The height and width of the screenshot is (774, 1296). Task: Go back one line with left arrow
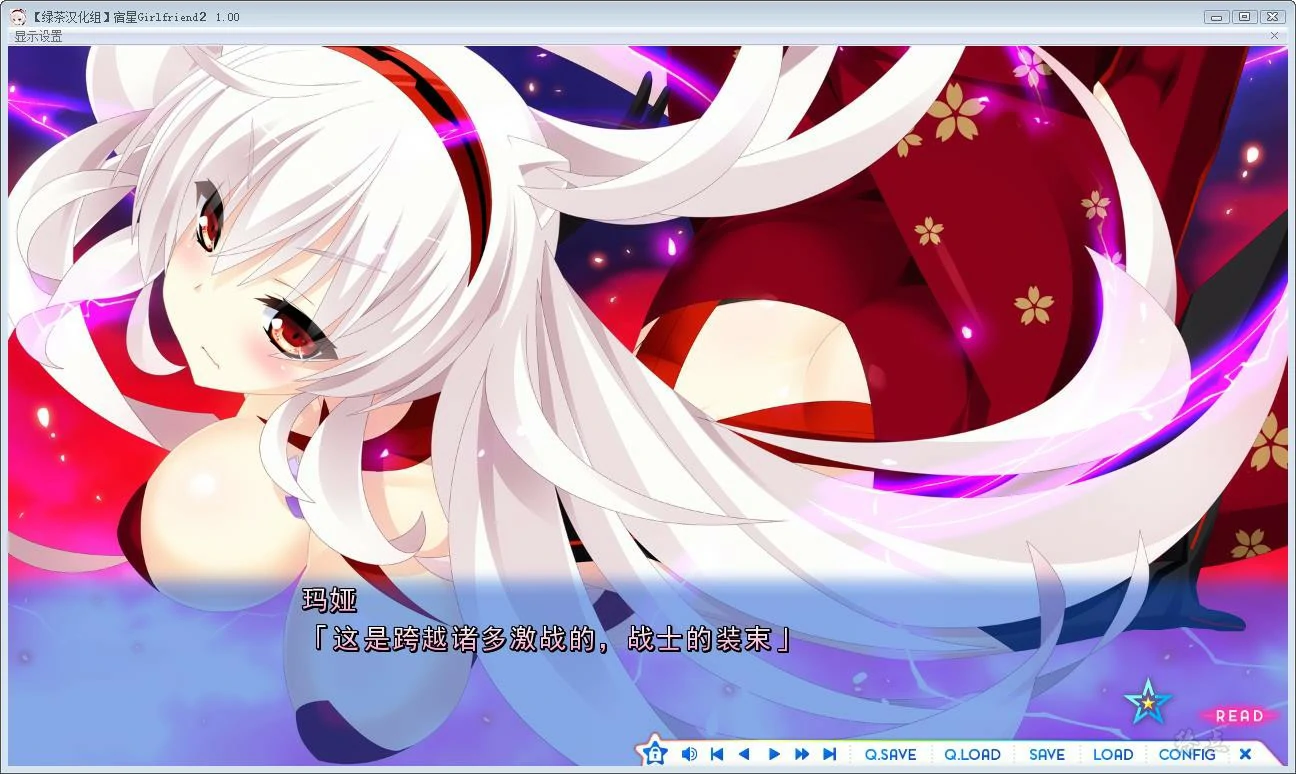tap(744, 754)
